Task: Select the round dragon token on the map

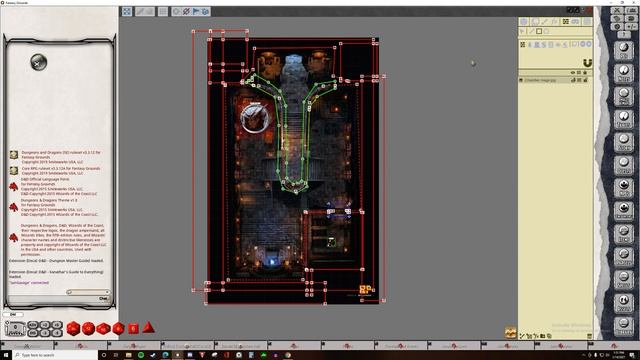Action: [x=255, y=118]
